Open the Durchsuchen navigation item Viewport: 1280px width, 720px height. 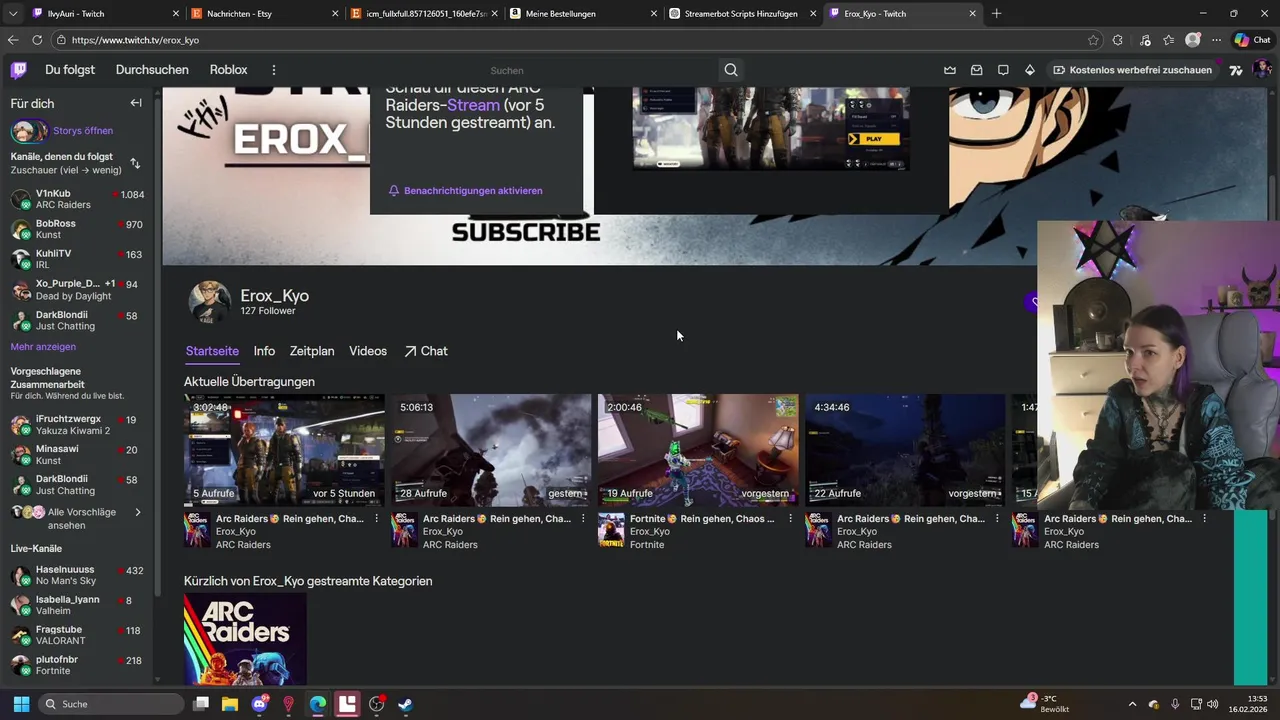click(x=152, y=70)
